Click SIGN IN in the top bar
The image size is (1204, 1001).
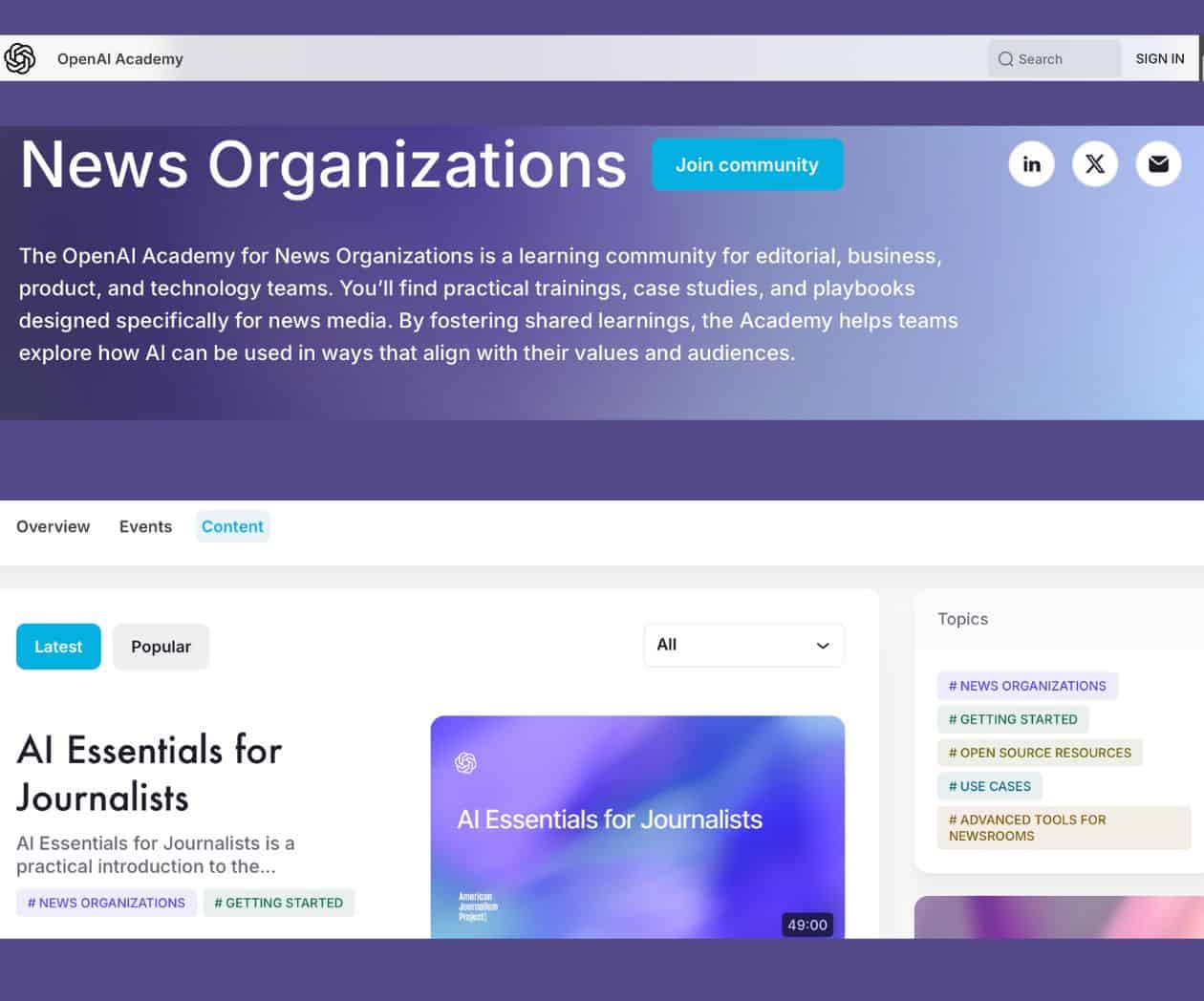1159,58
